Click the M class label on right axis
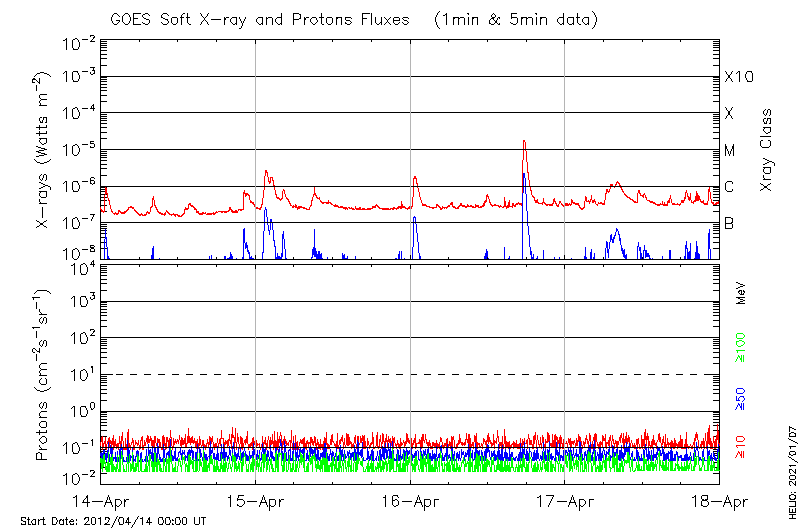The height and width of the screenshot is (530, 800). click(730, 151)
